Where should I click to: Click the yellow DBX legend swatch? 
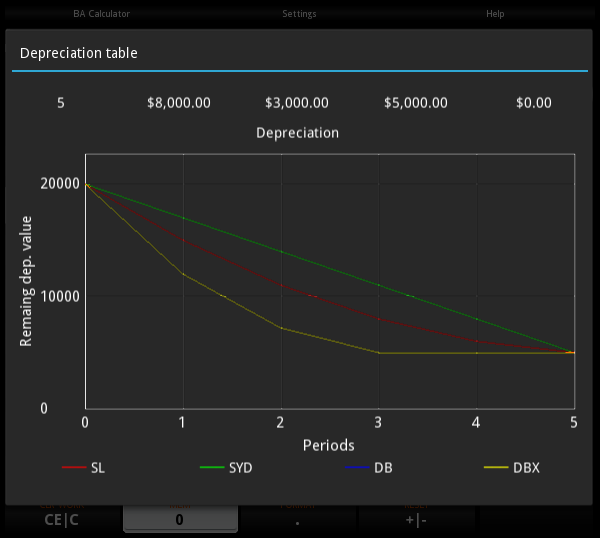[496, 467]
